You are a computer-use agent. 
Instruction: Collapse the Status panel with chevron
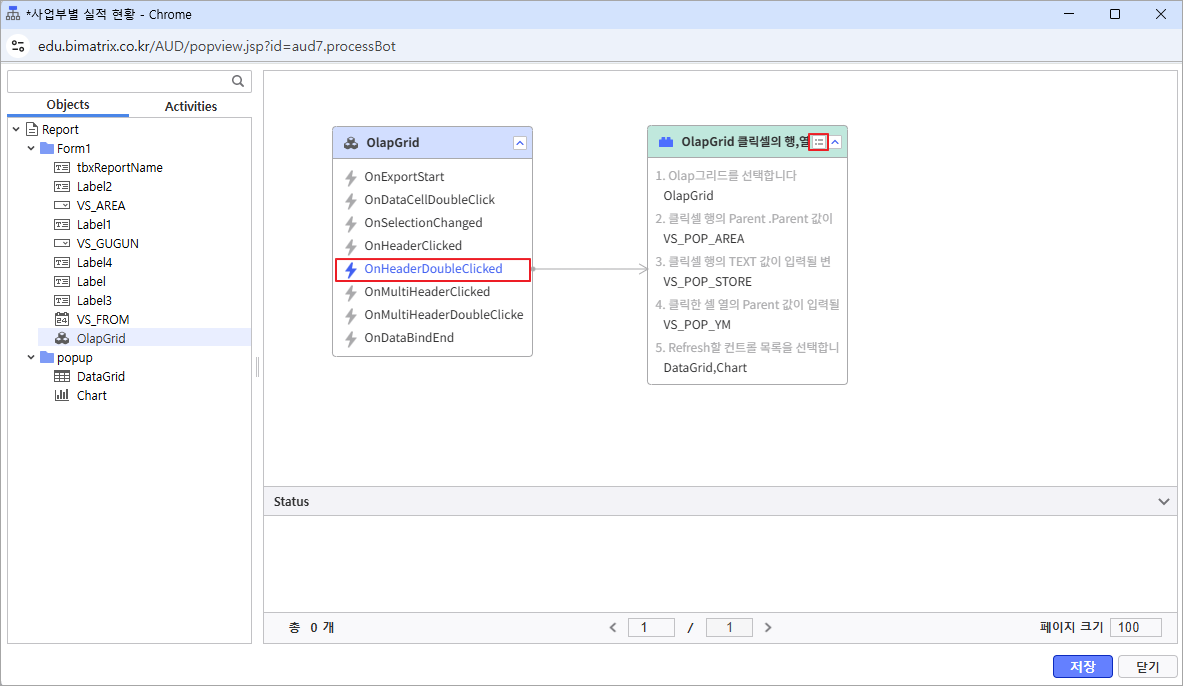tap(1163, 502)
